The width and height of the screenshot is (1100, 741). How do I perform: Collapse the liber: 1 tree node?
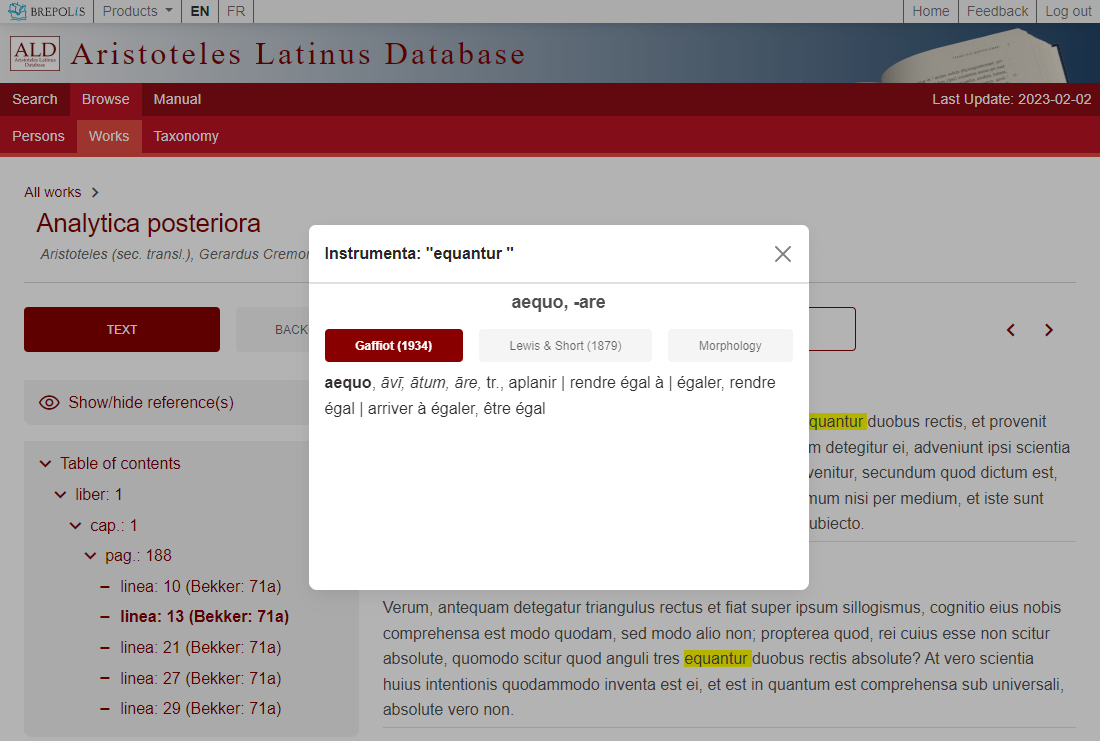(x=60, y=494)
